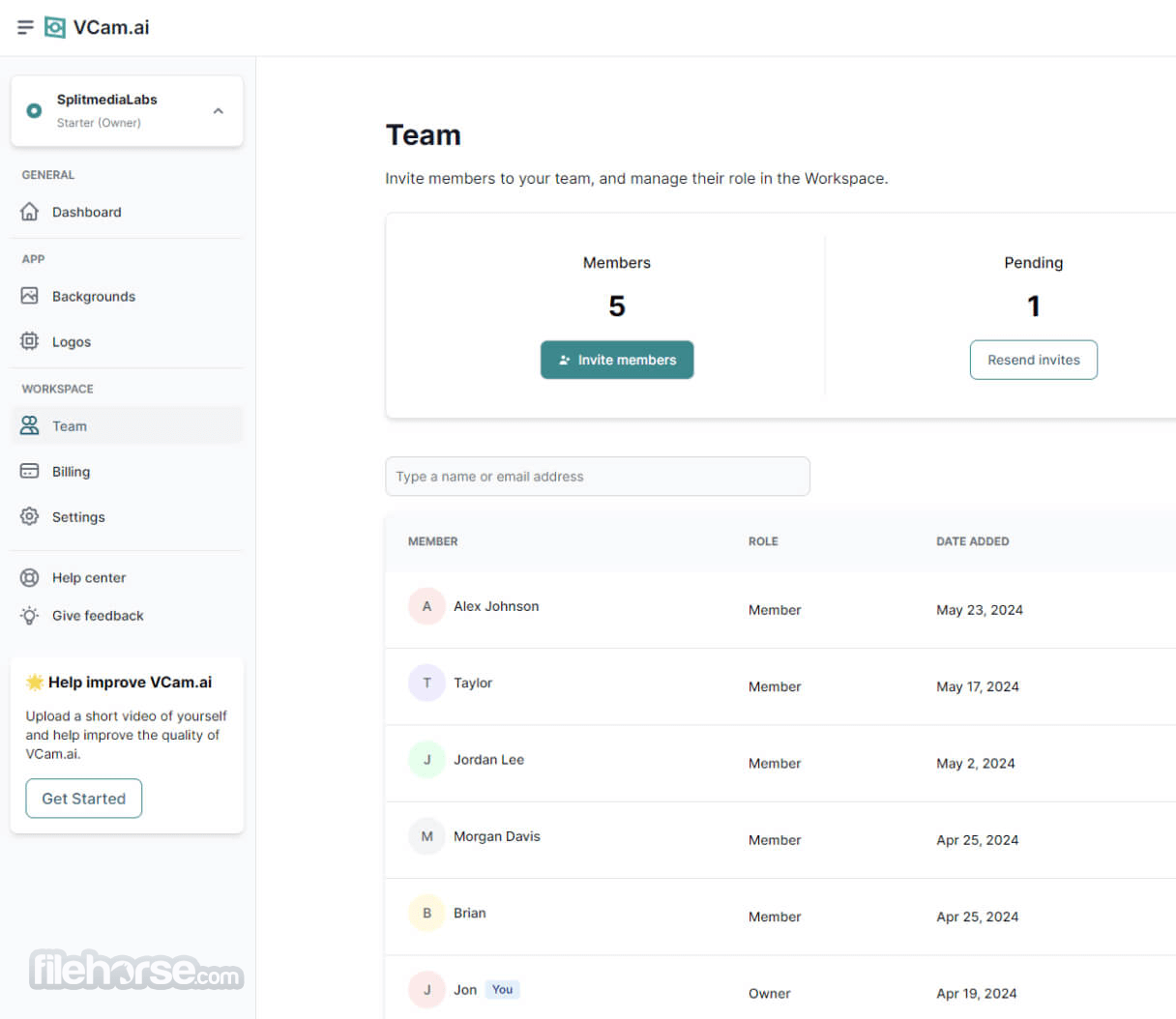Click Jon's avatar circle
The height and width of the screenshot is (1019, 1176).
click(x=426, y=989)
